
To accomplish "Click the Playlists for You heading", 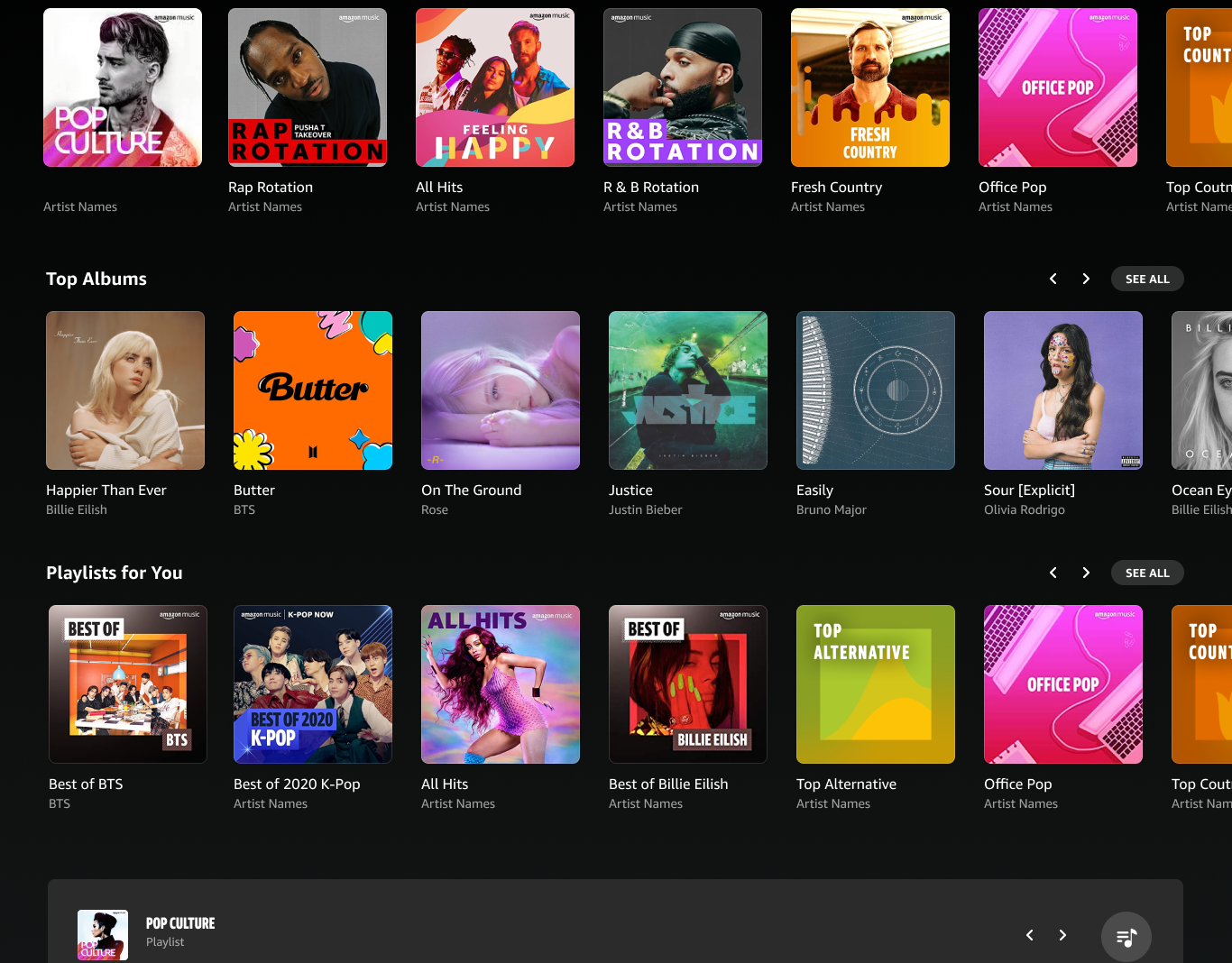I will (115, 573).
